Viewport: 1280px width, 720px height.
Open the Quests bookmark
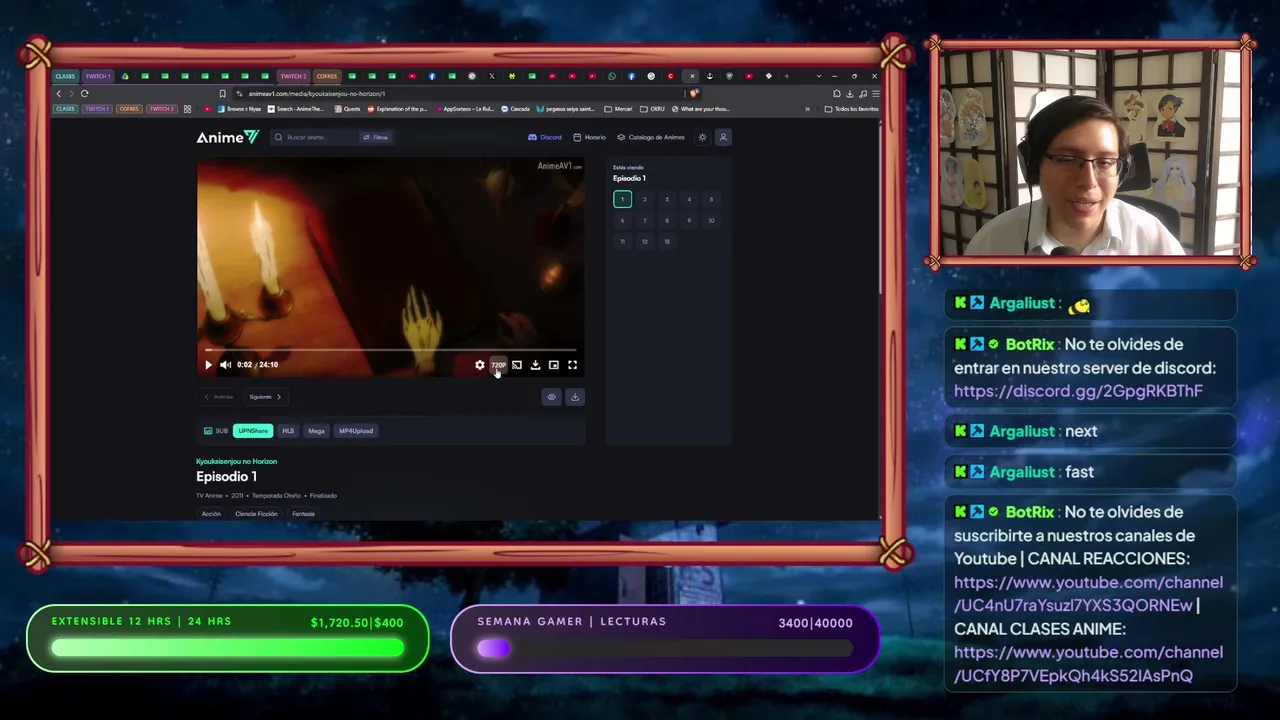347,109
